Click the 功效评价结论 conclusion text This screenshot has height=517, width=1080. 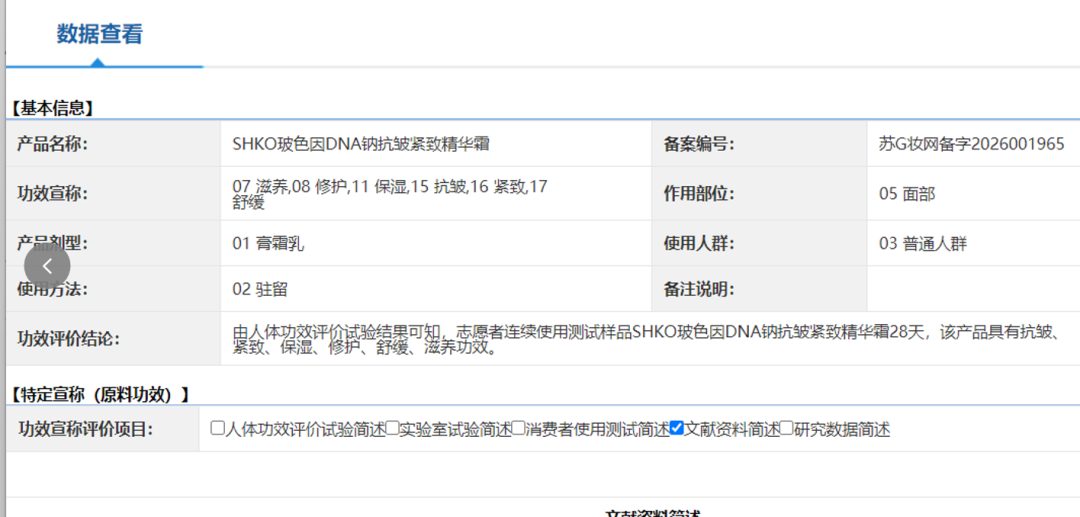point(646,339)
